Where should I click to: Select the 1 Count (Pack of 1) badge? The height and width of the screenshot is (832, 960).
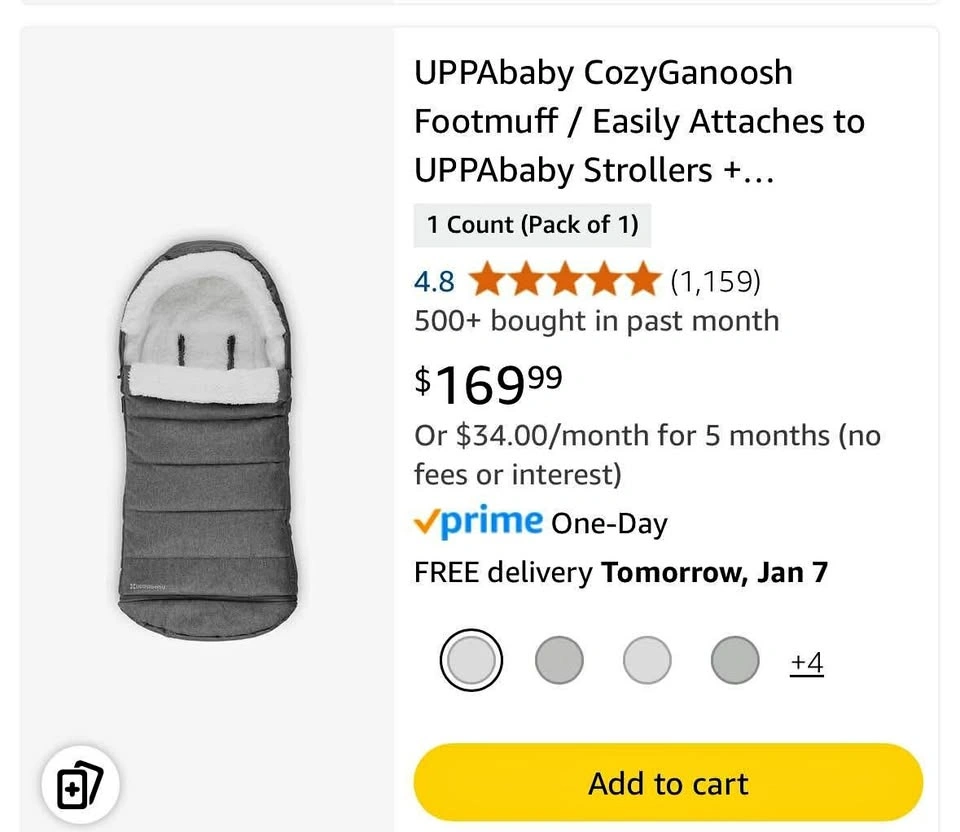click(x=532, y=225)
